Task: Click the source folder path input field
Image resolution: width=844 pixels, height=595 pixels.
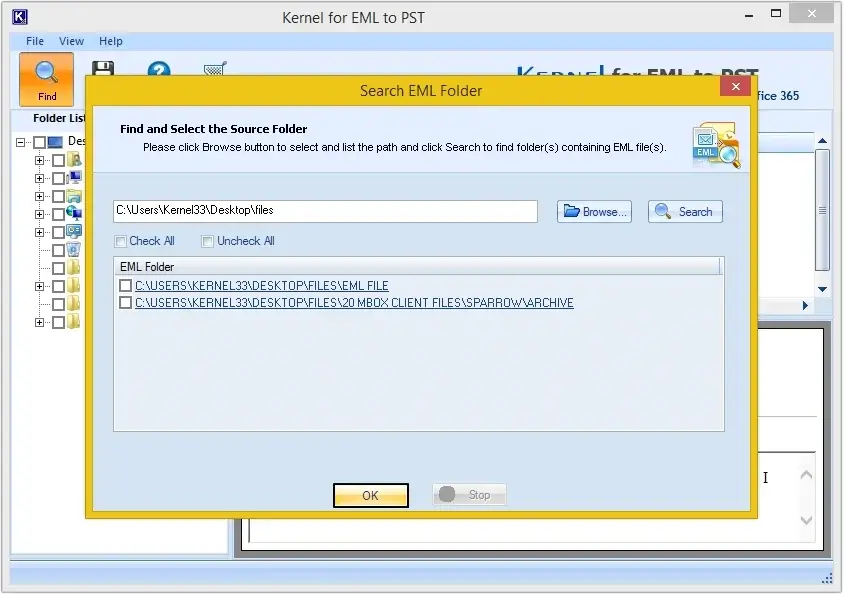Action: (325, 211)
